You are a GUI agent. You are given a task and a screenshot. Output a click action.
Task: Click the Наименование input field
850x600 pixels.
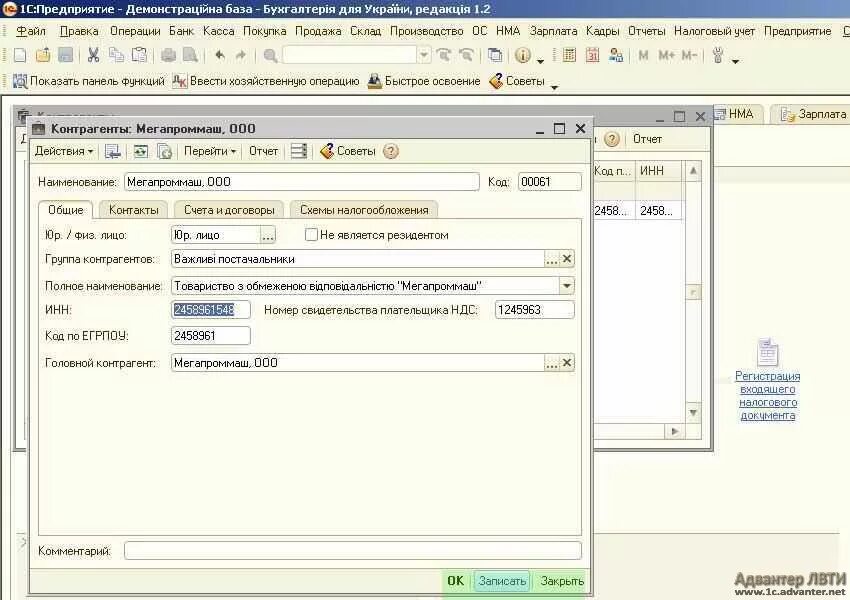[301, 182]
